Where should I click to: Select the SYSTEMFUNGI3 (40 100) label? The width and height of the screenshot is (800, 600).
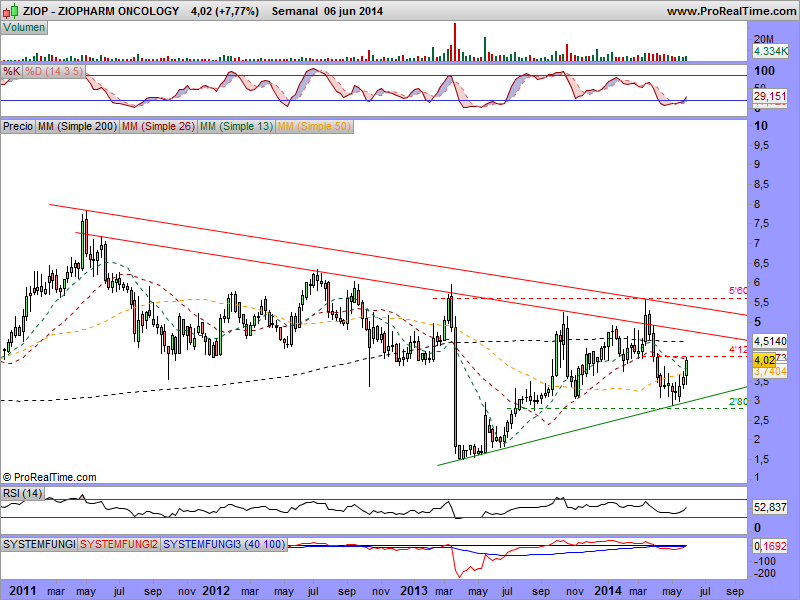click(223, 544)
